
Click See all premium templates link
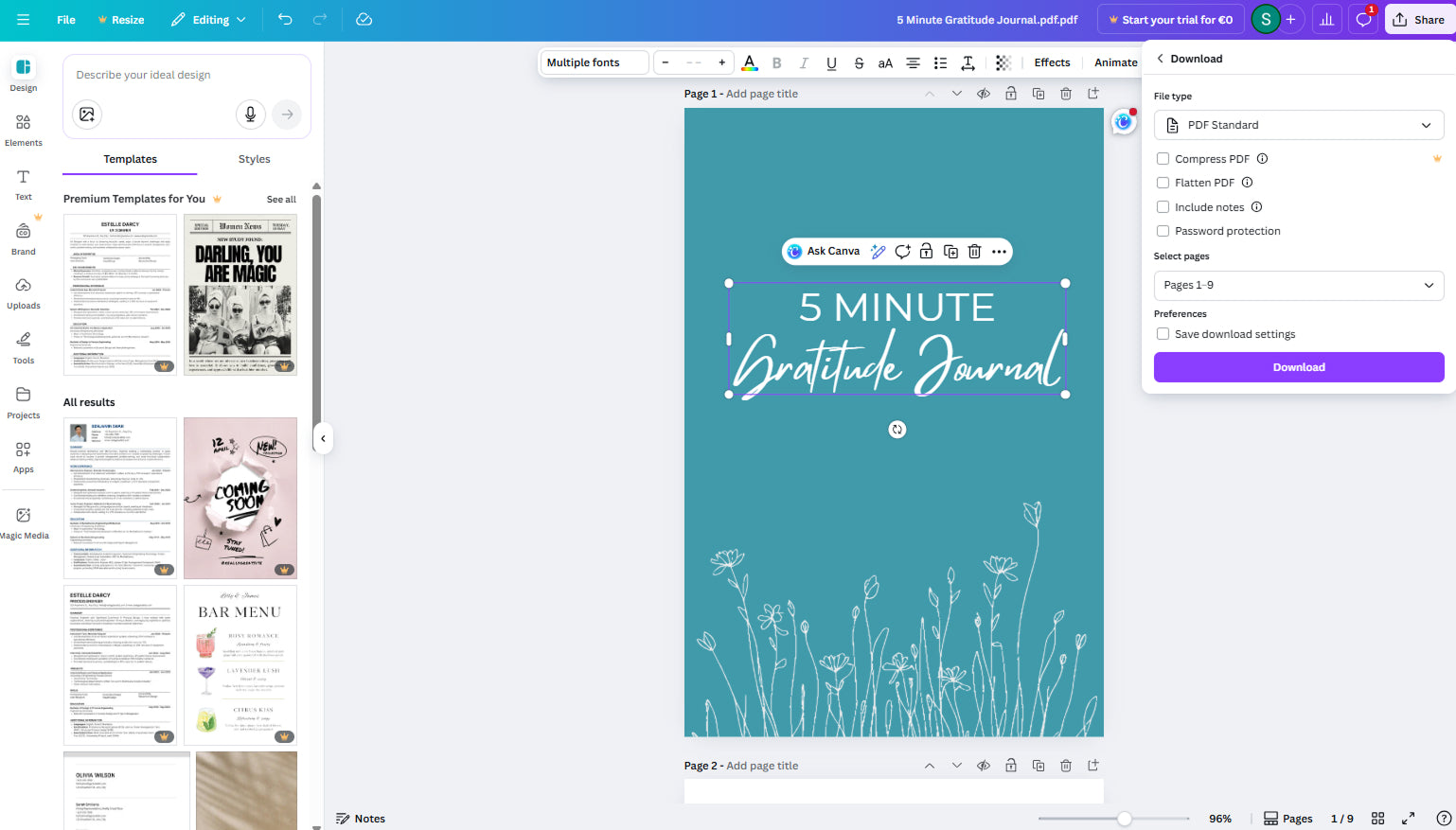pyautogui.click(x=281, y=200)
